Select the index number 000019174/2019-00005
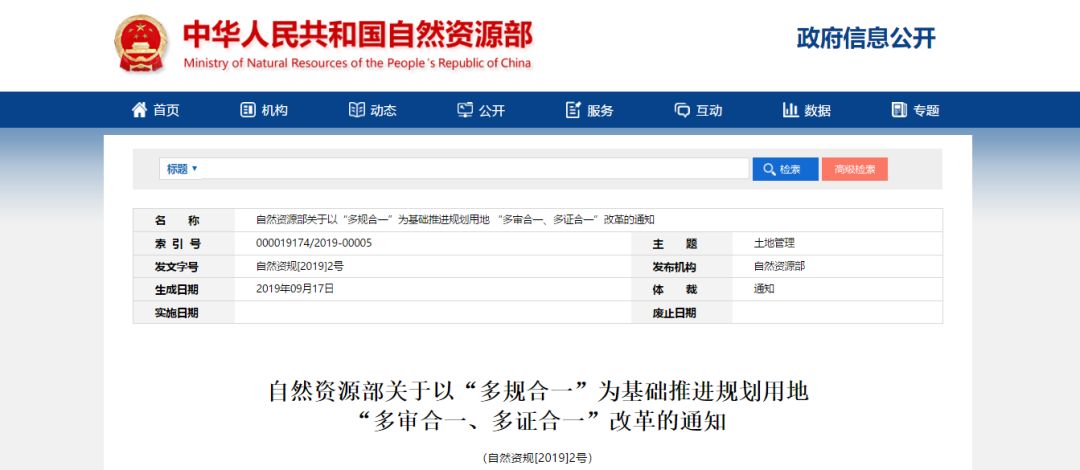1080x470 pixels. coord(314,243)
